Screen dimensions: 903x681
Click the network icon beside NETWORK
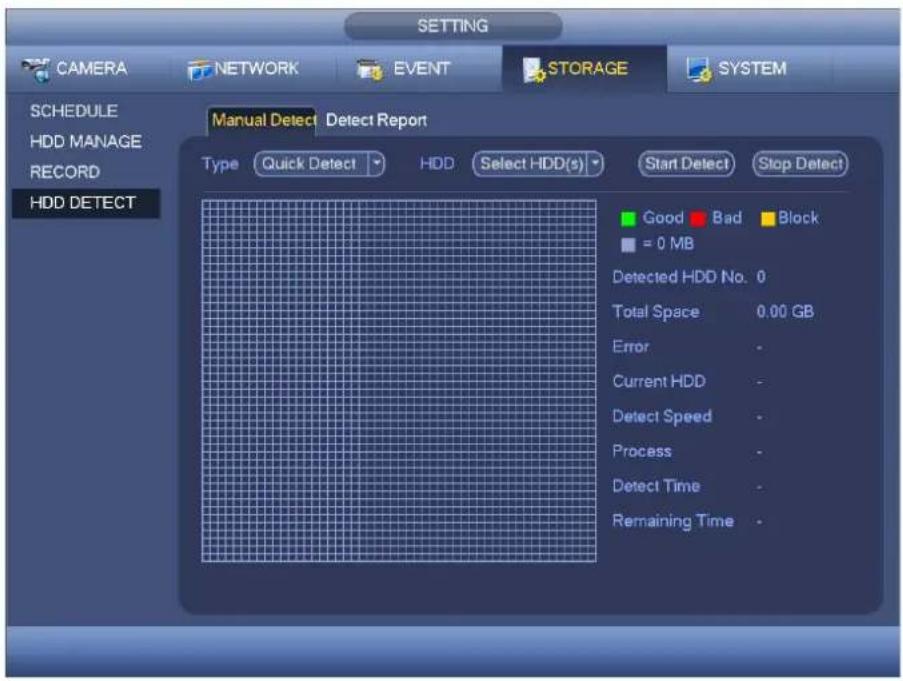[199, 70]
